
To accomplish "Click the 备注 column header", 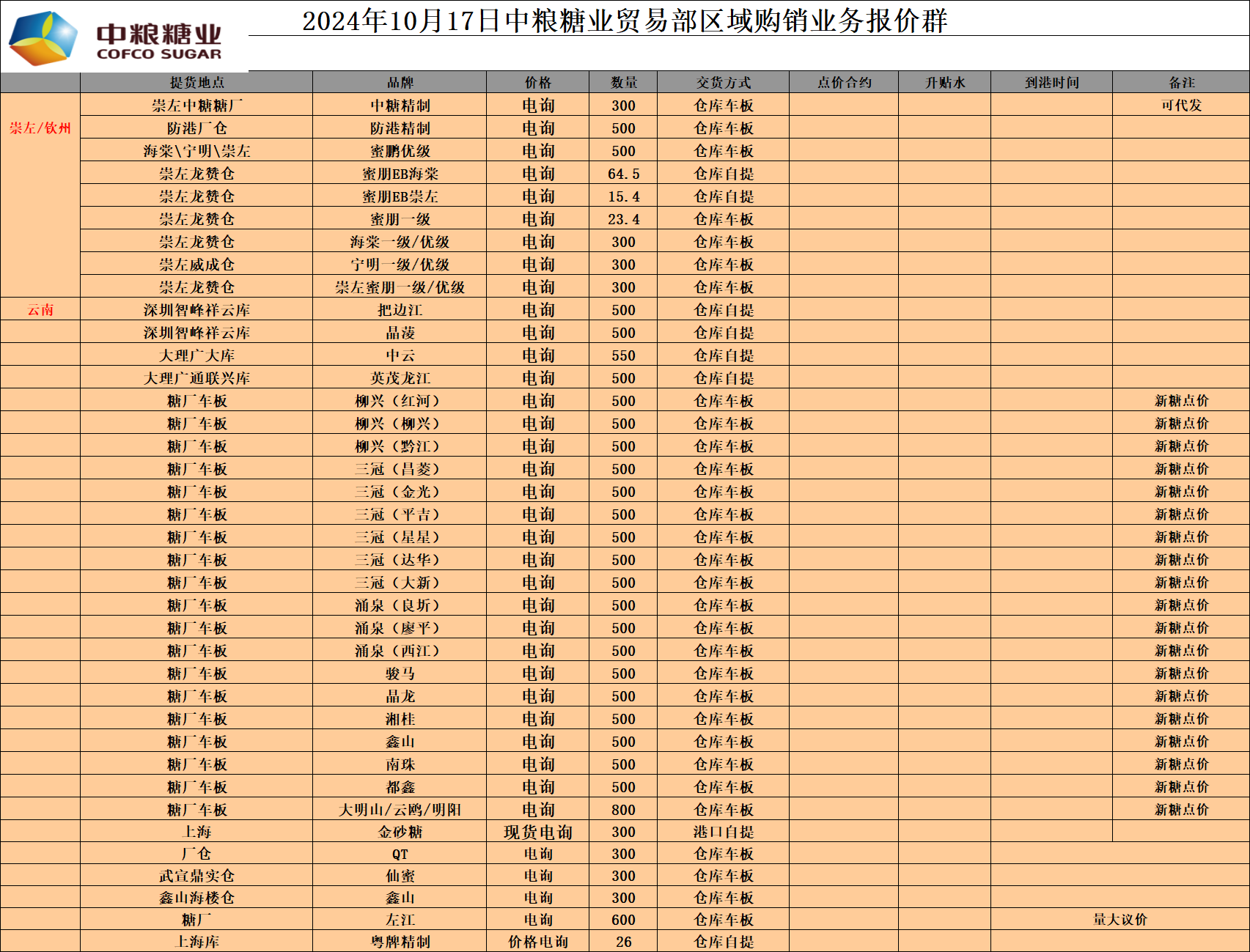I will pyautogui.click(x=1181, y=83).
